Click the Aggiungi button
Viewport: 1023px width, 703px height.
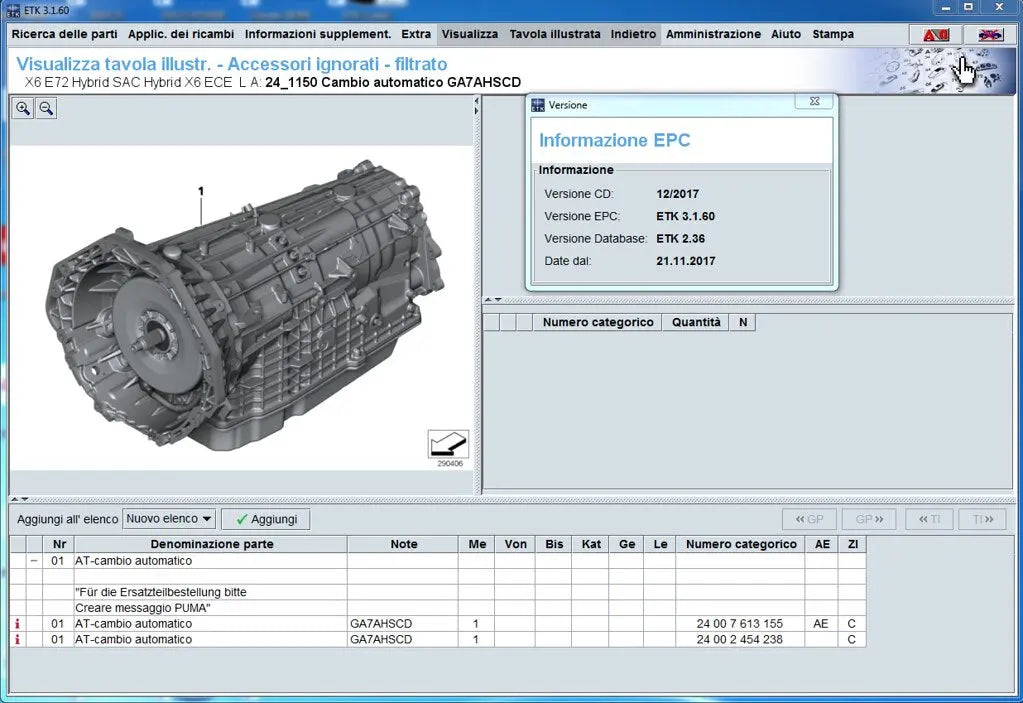click(x=266, y=519)
